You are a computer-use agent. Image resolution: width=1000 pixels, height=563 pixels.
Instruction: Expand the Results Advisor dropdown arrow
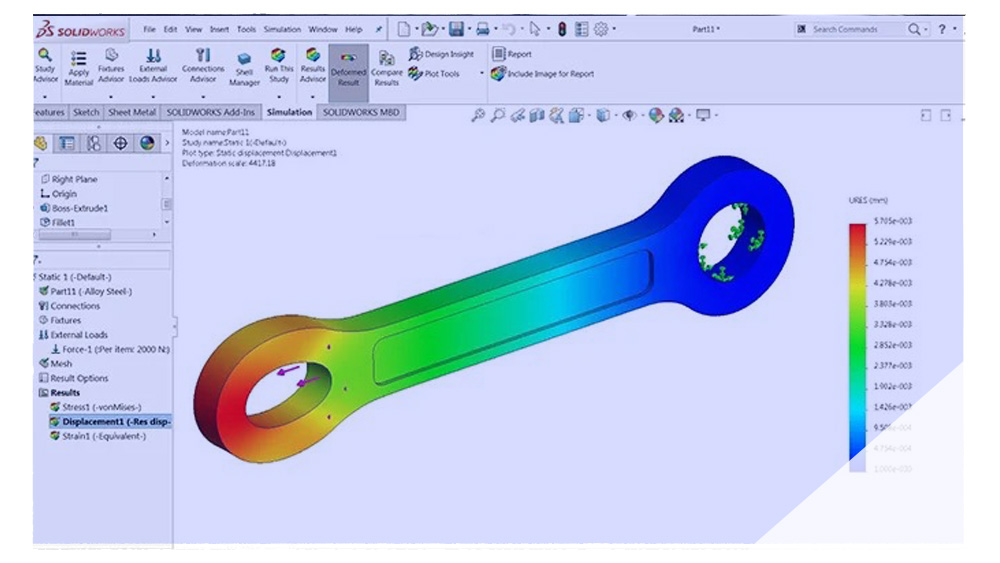(313, 96)
